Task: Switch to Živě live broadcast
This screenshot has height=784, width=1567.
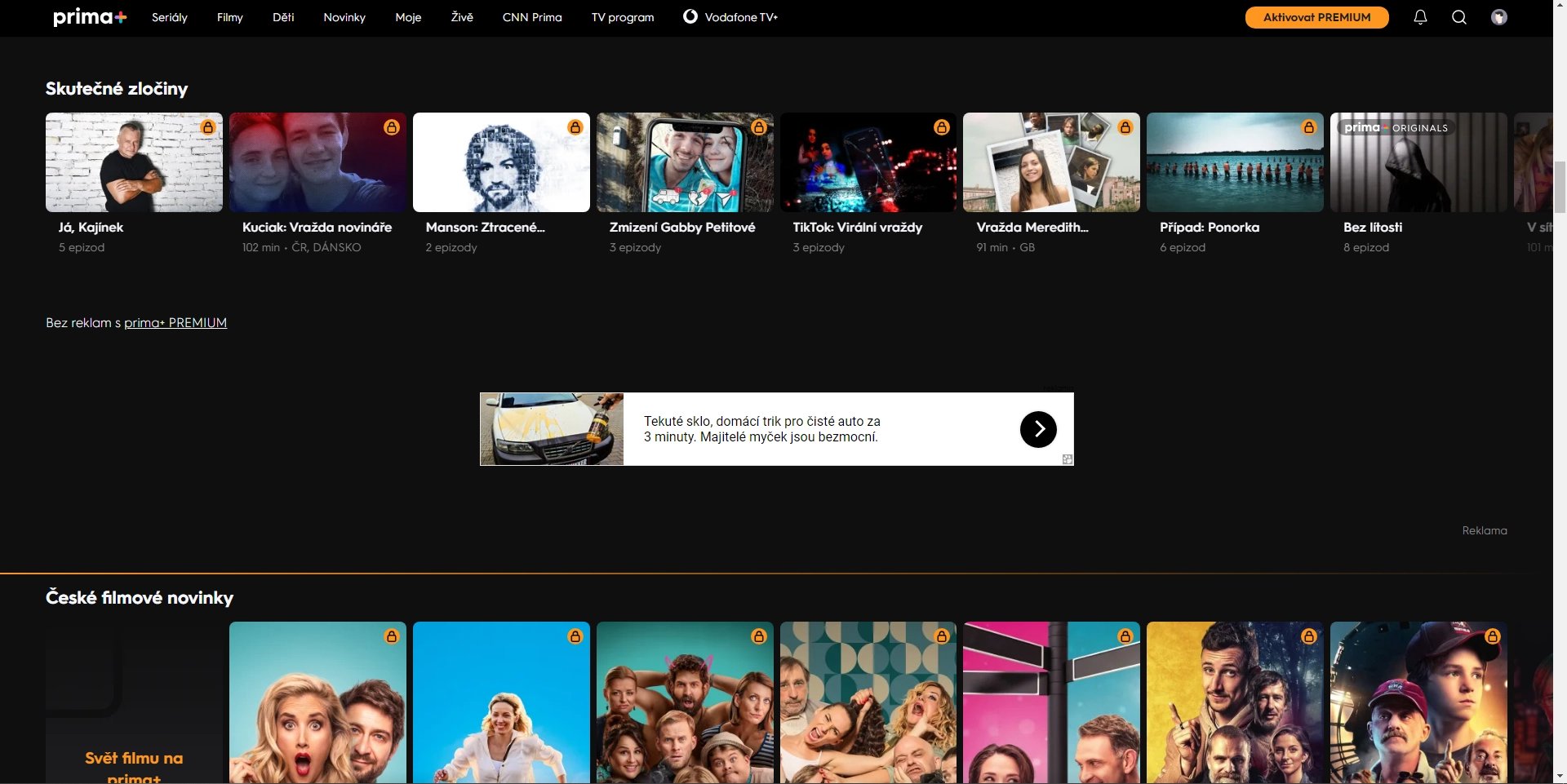Action: pyautogui.click(x=462, y=17)
